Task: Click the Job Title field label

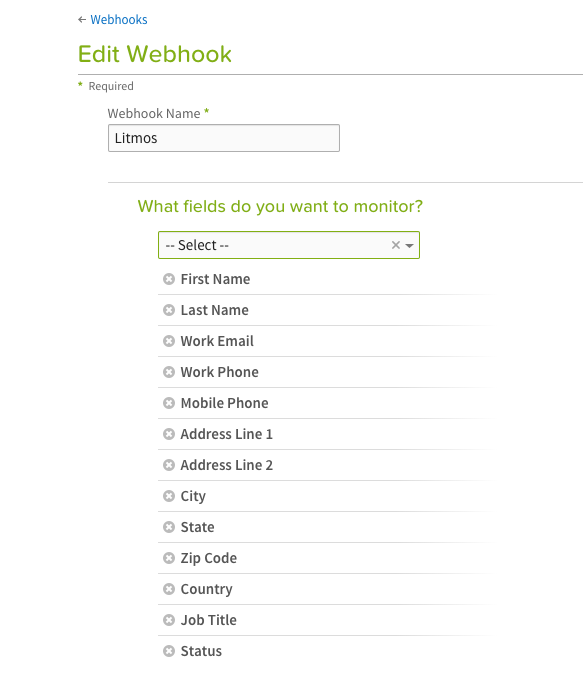Action: click(208, 620)
